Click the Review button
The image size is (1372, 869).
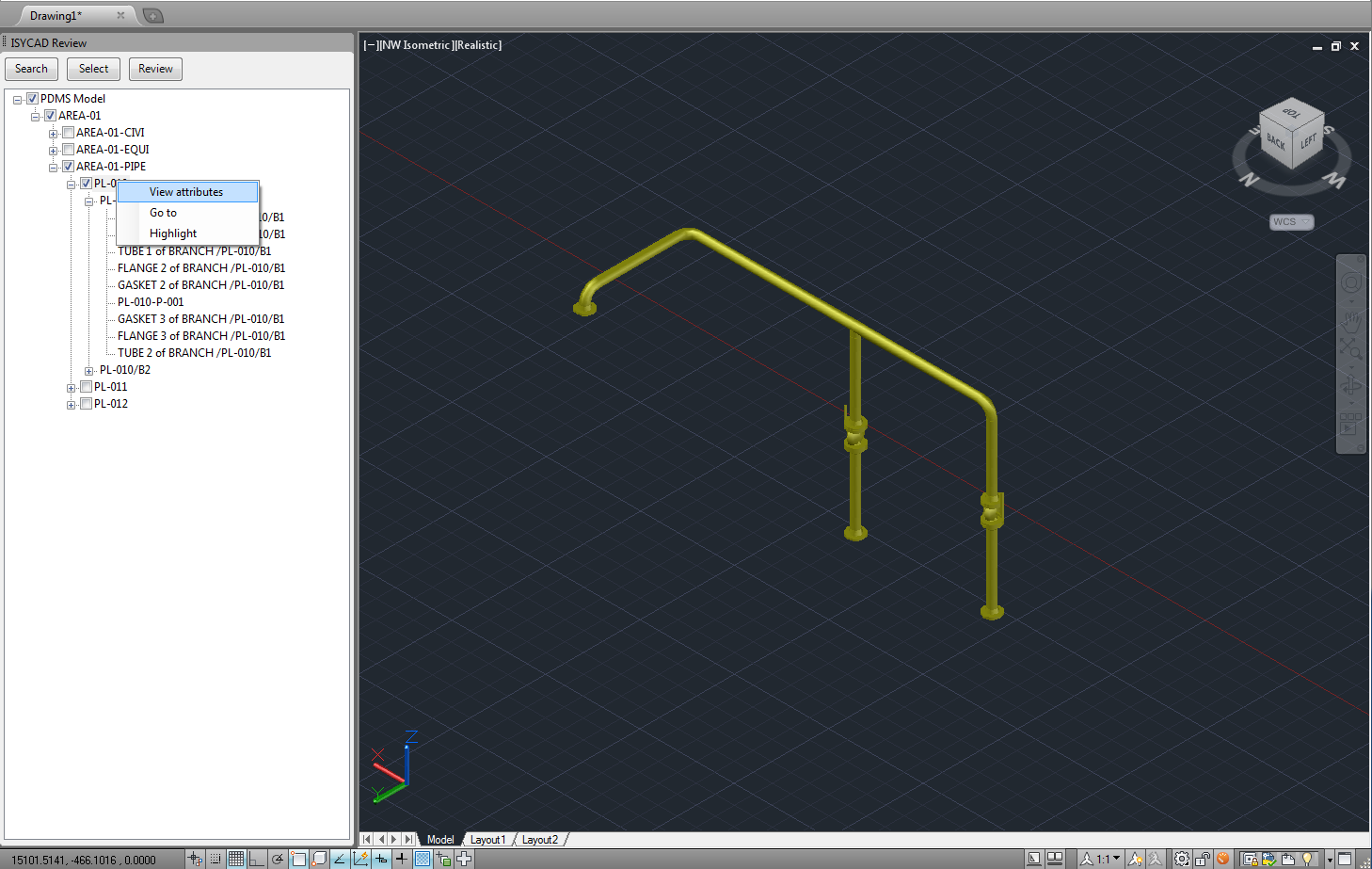155,69
